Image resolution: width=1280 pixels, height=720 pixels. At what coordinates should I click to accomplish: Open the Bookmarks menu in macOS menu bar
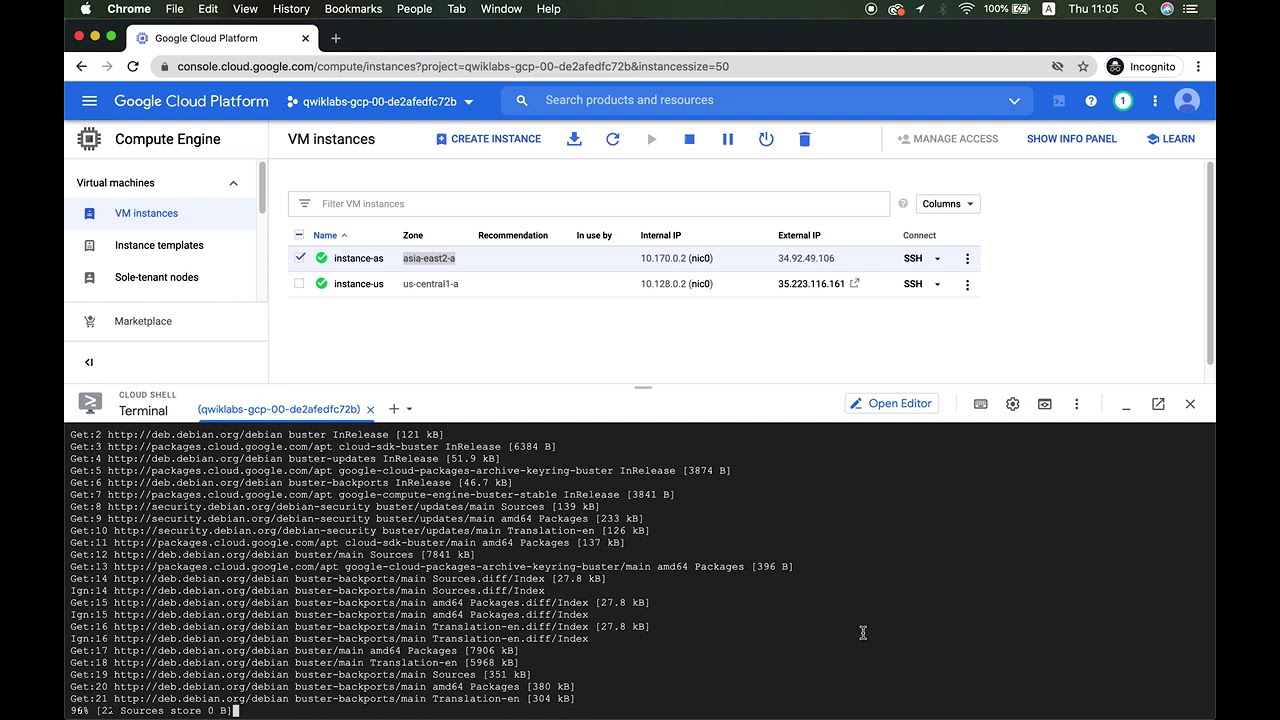pyautogui.click(x=353, y=9)
